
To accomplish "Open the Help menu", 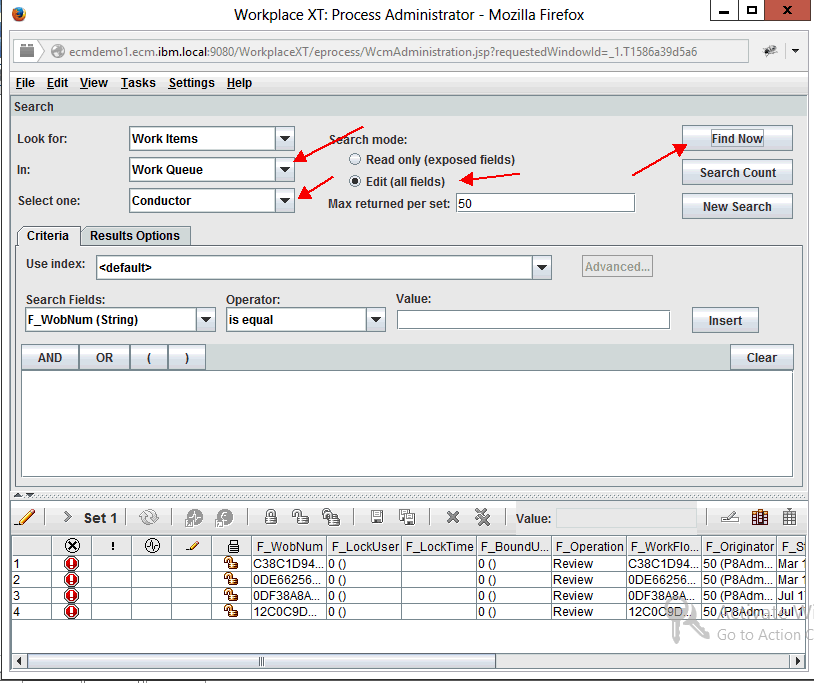I will click(239, 83).
